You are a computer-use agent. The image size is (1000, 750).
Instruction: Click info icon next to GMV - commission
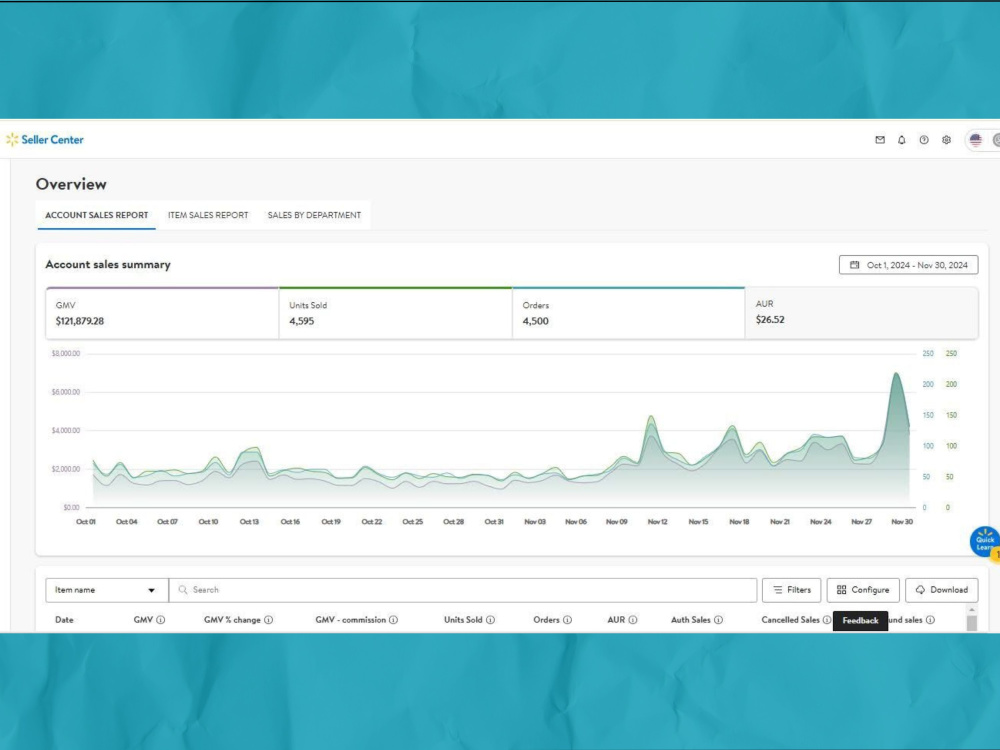pos(393,620)
